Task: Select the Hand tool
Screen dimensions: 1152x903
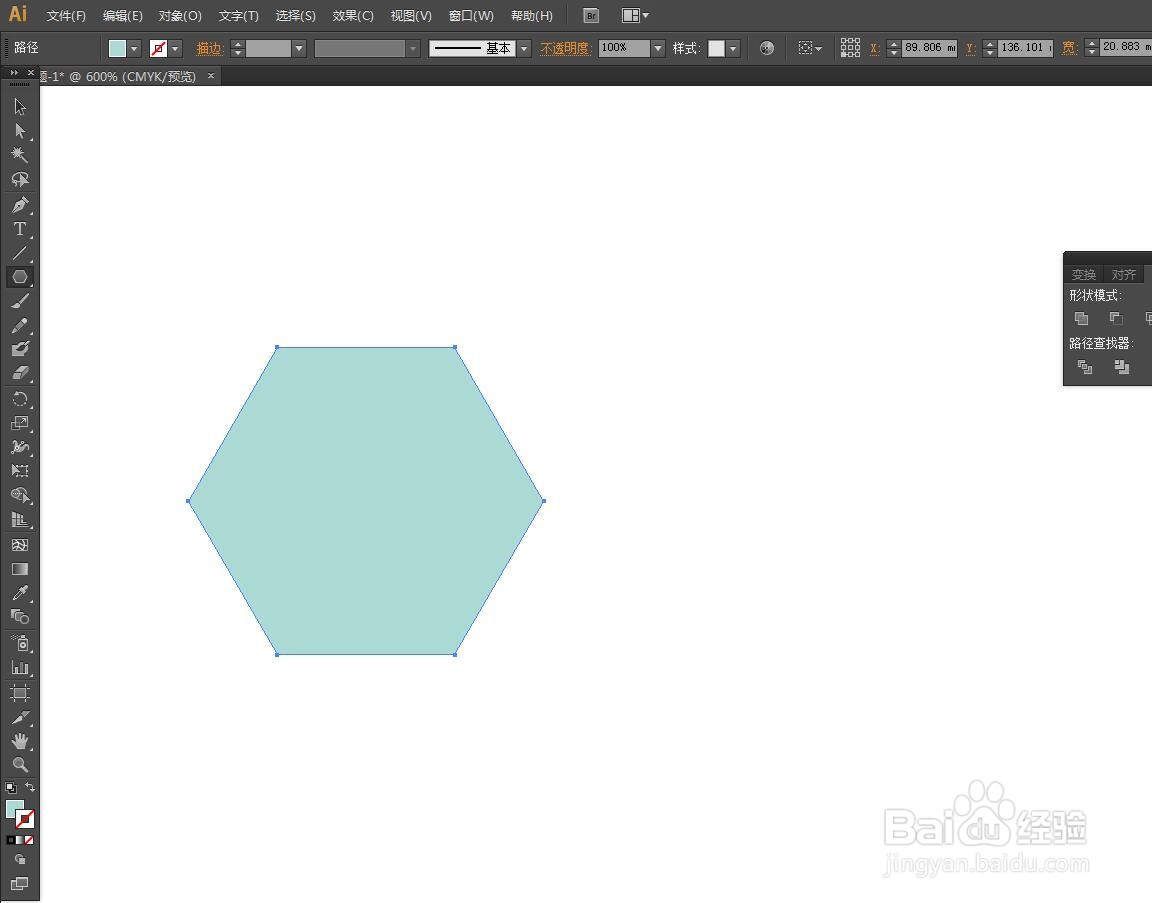Action: (x=20, y=741)
